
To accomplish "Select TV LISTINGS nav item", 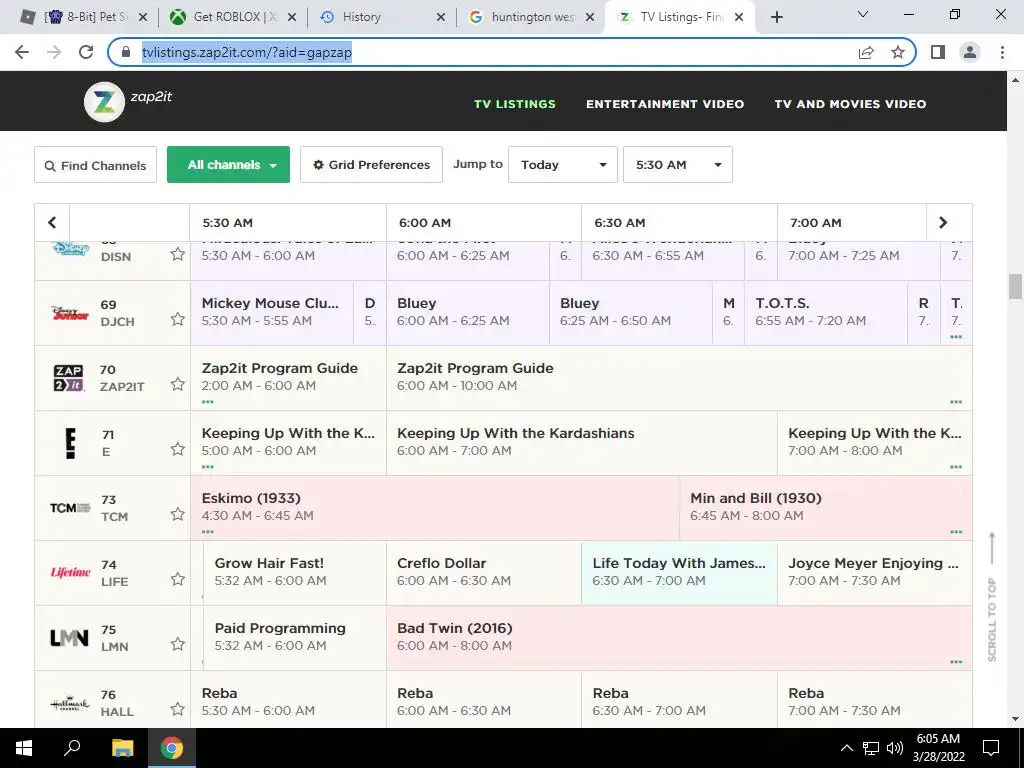I will click(515, 104).
